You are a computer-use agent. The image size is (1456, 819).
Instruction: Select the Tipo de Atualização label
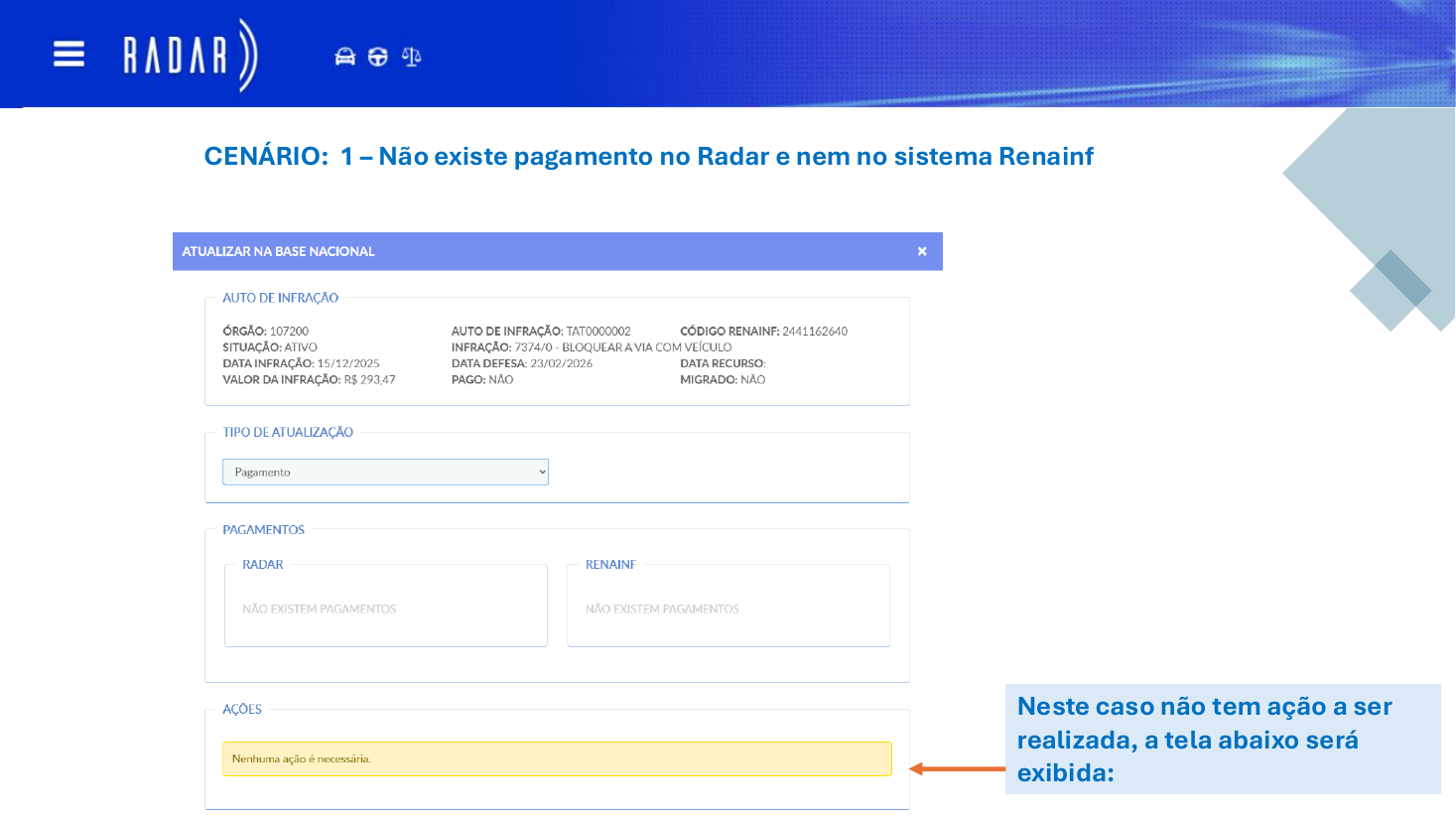point(288,432)
